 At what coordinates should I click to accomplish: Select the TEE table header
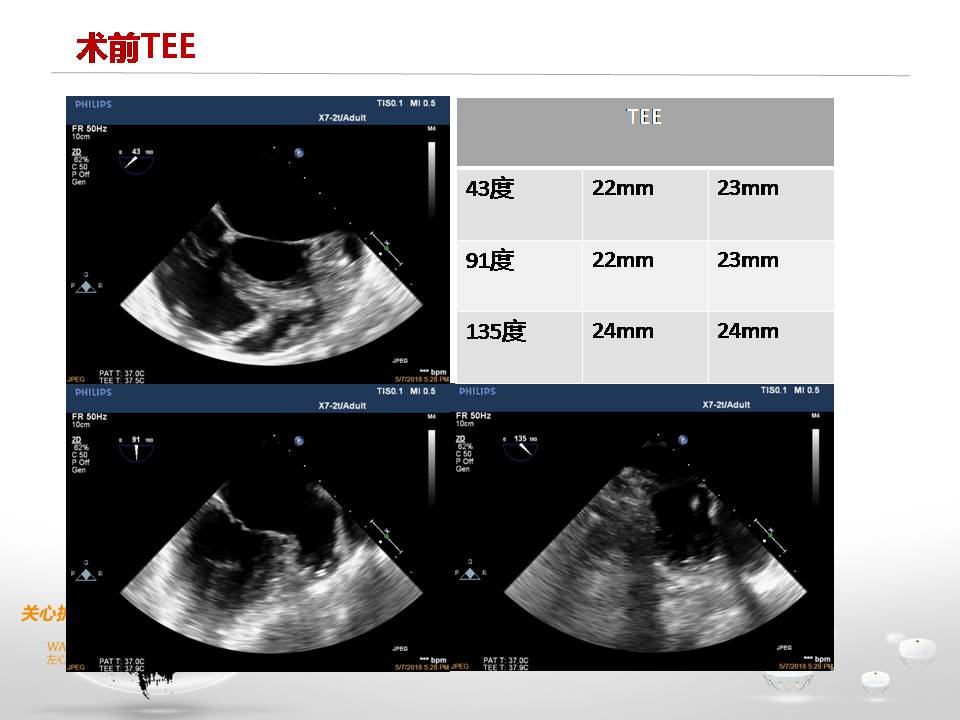[x=645, y=132]
